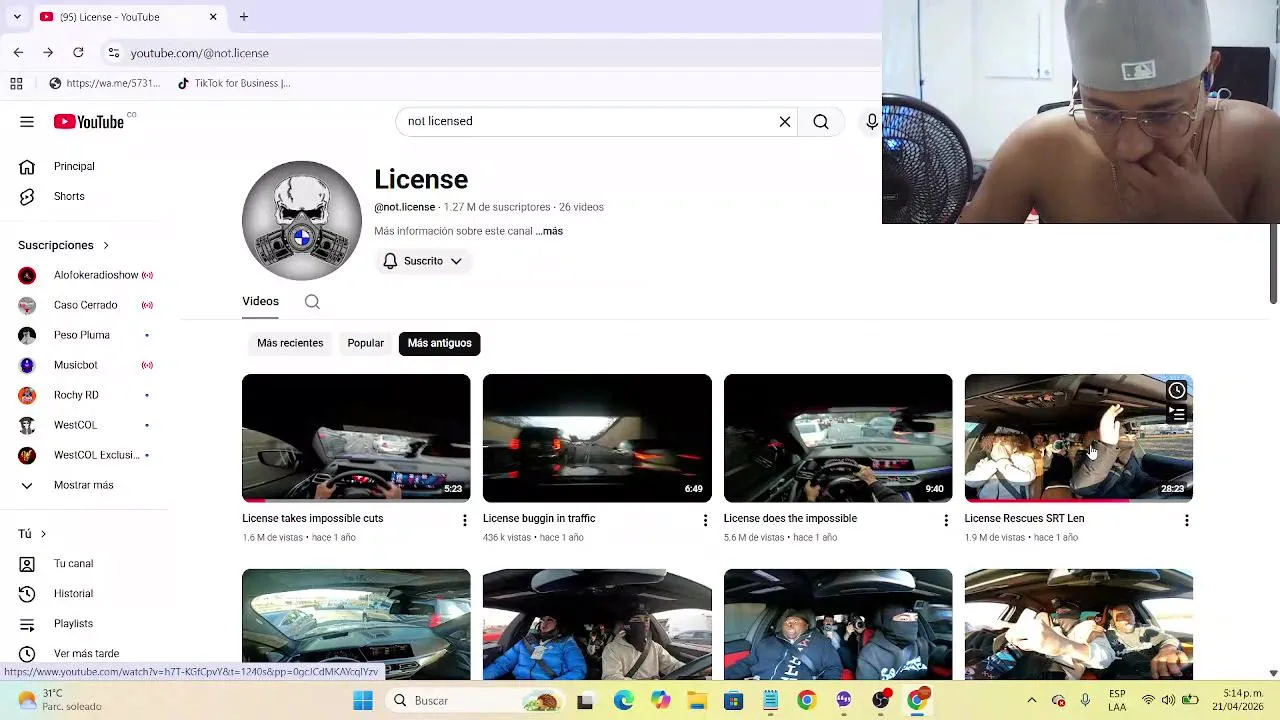Image resolution: width=1280 pixels, height=720 pixels.
Task: Go back in browser
Action: click(x=18, y=52)
